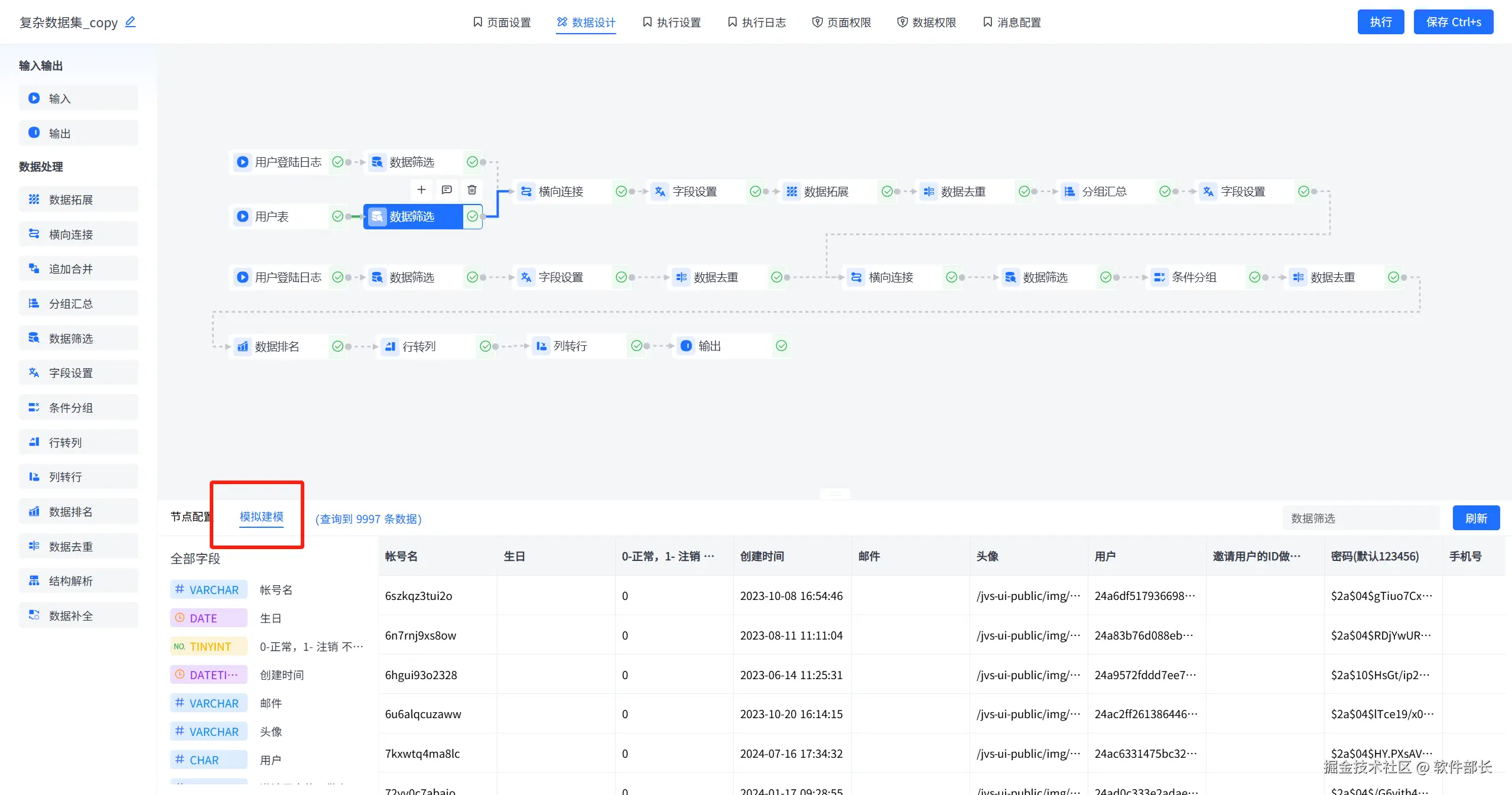Click green check on 用户表 node
Viewport: 1512px width, 795px height.
click(337, 216)
